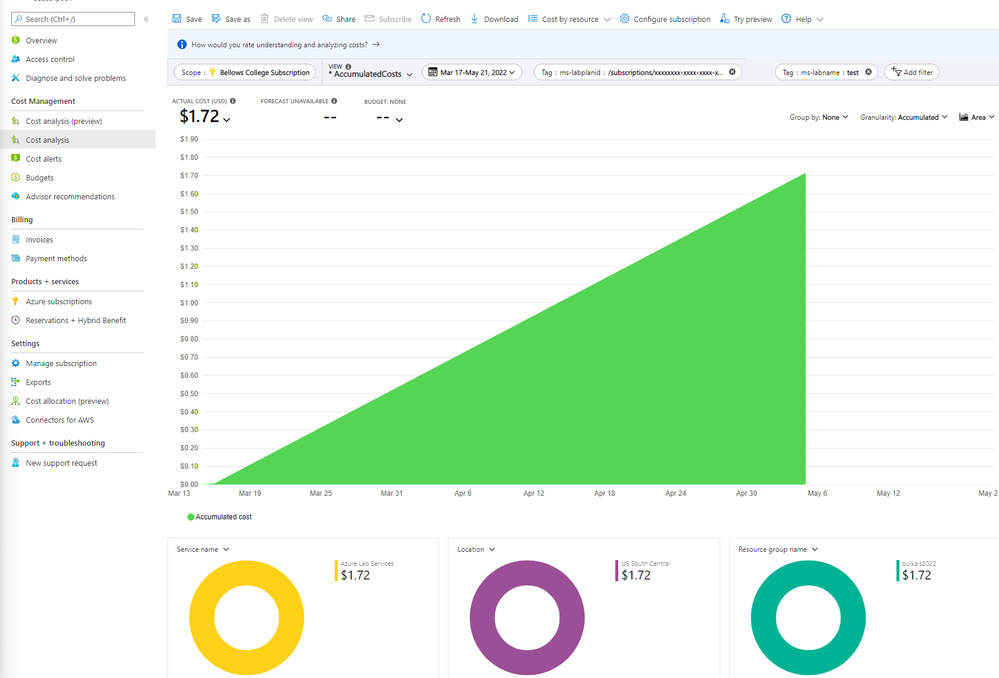The height and width of the screenshot is (678, 999).
Task: Remove the ms-labname test tag filter
Action: (868, 72)
